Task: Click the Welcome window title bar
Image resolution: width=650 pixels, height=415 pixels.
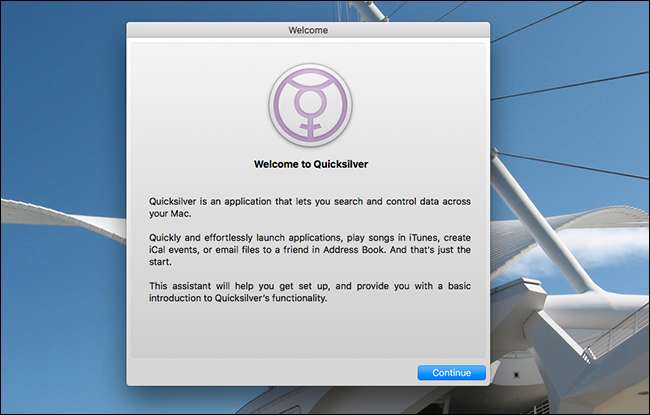Action: (308, 30)
